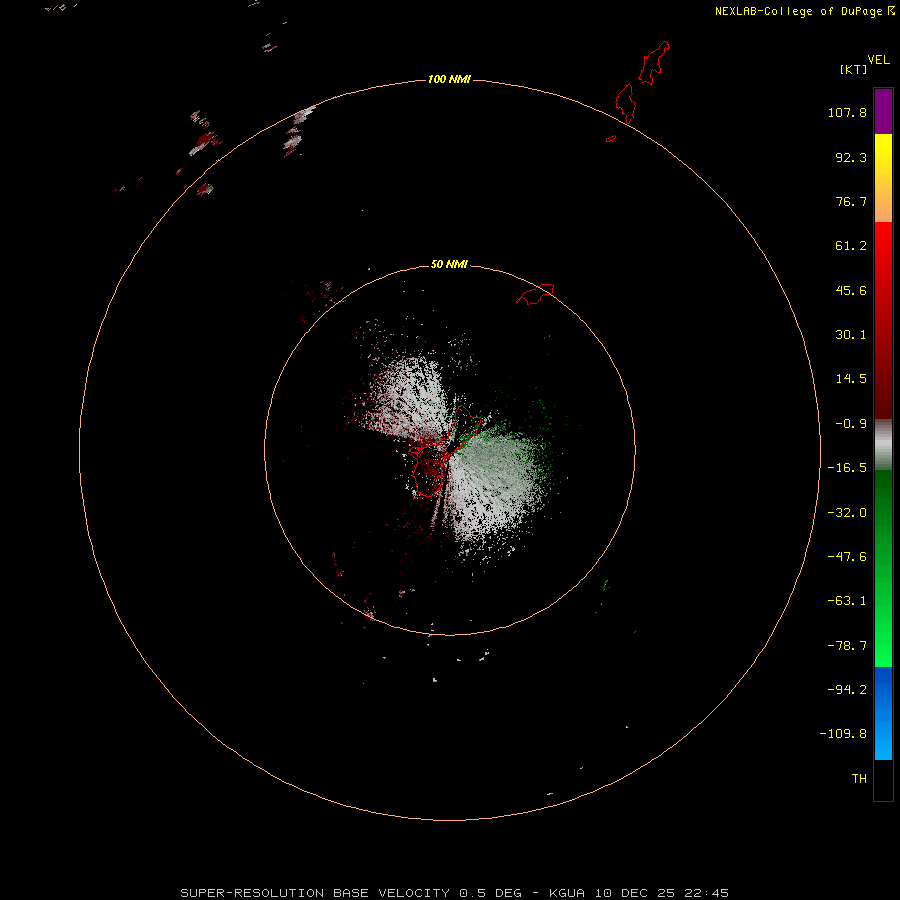
Task: Click the VEL legend heading
Action: pyautogui.click(x=878, y=60)
